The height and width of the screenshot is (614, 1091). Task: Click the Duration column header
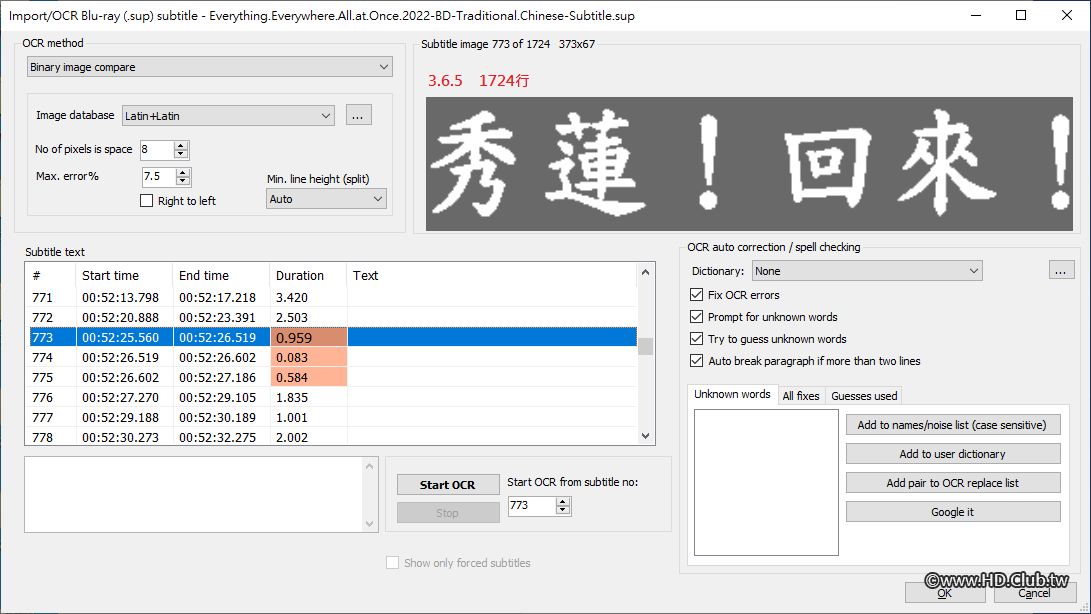[308, 275]
